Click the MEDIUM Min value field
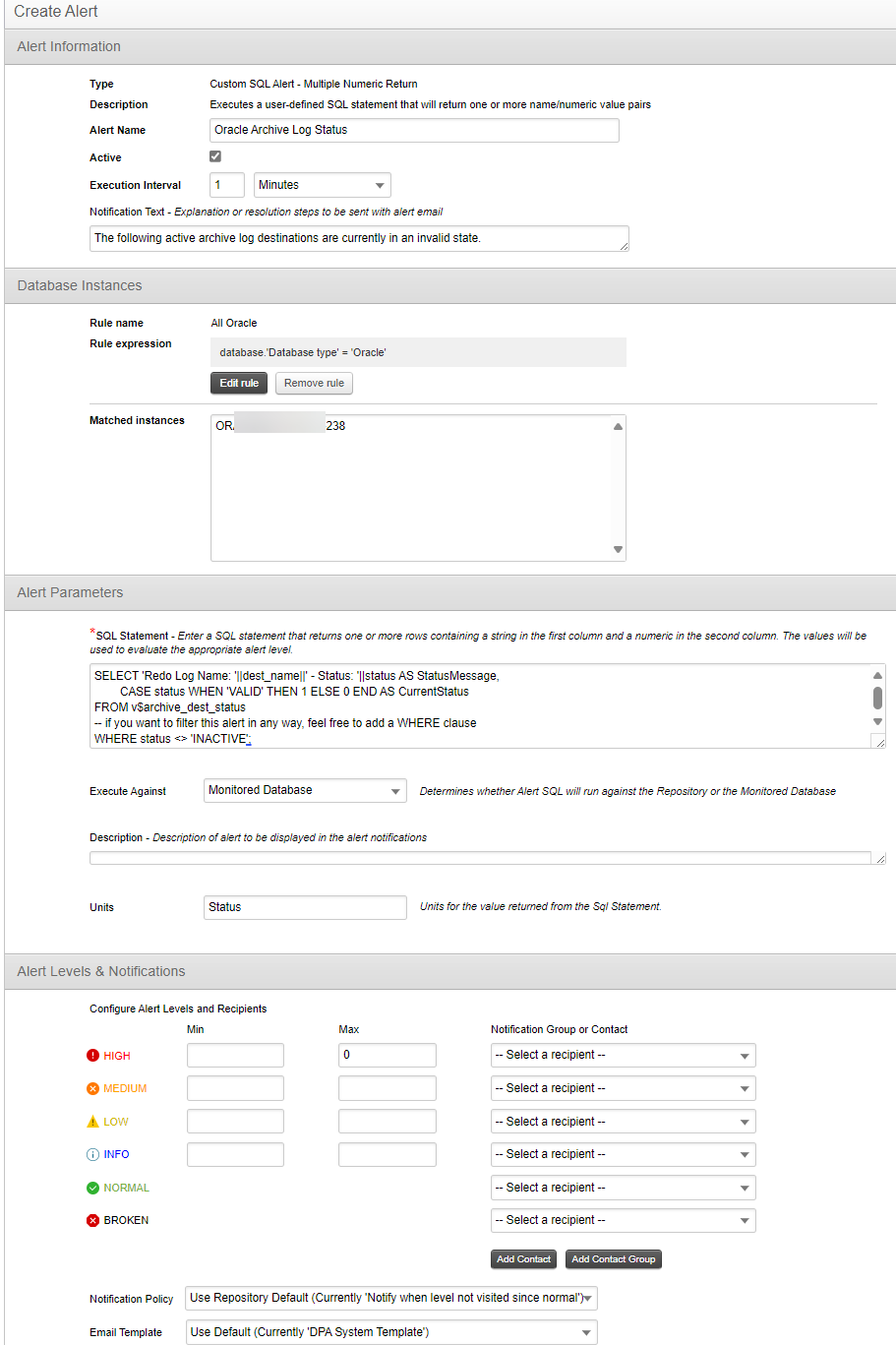 [235, 1088]
